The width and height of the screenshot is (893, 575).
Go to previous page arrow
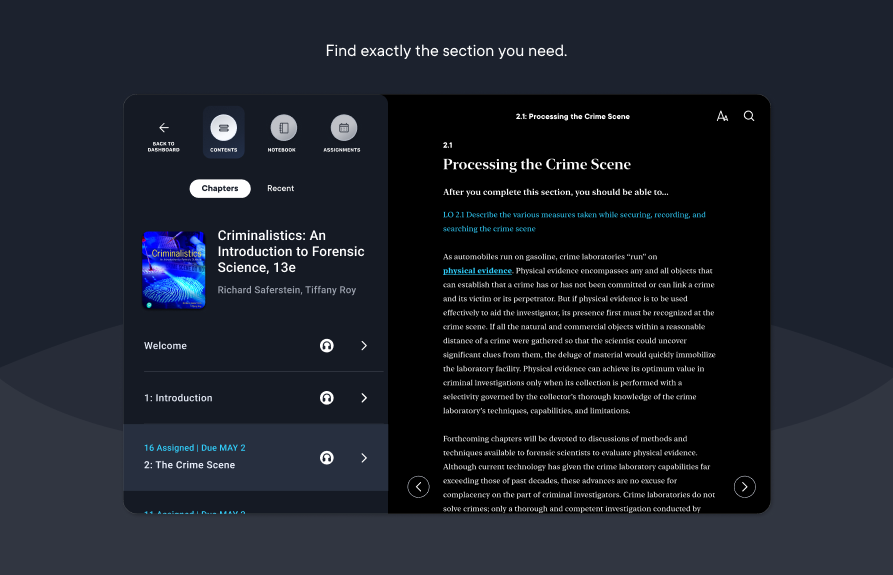coord(419,487)
